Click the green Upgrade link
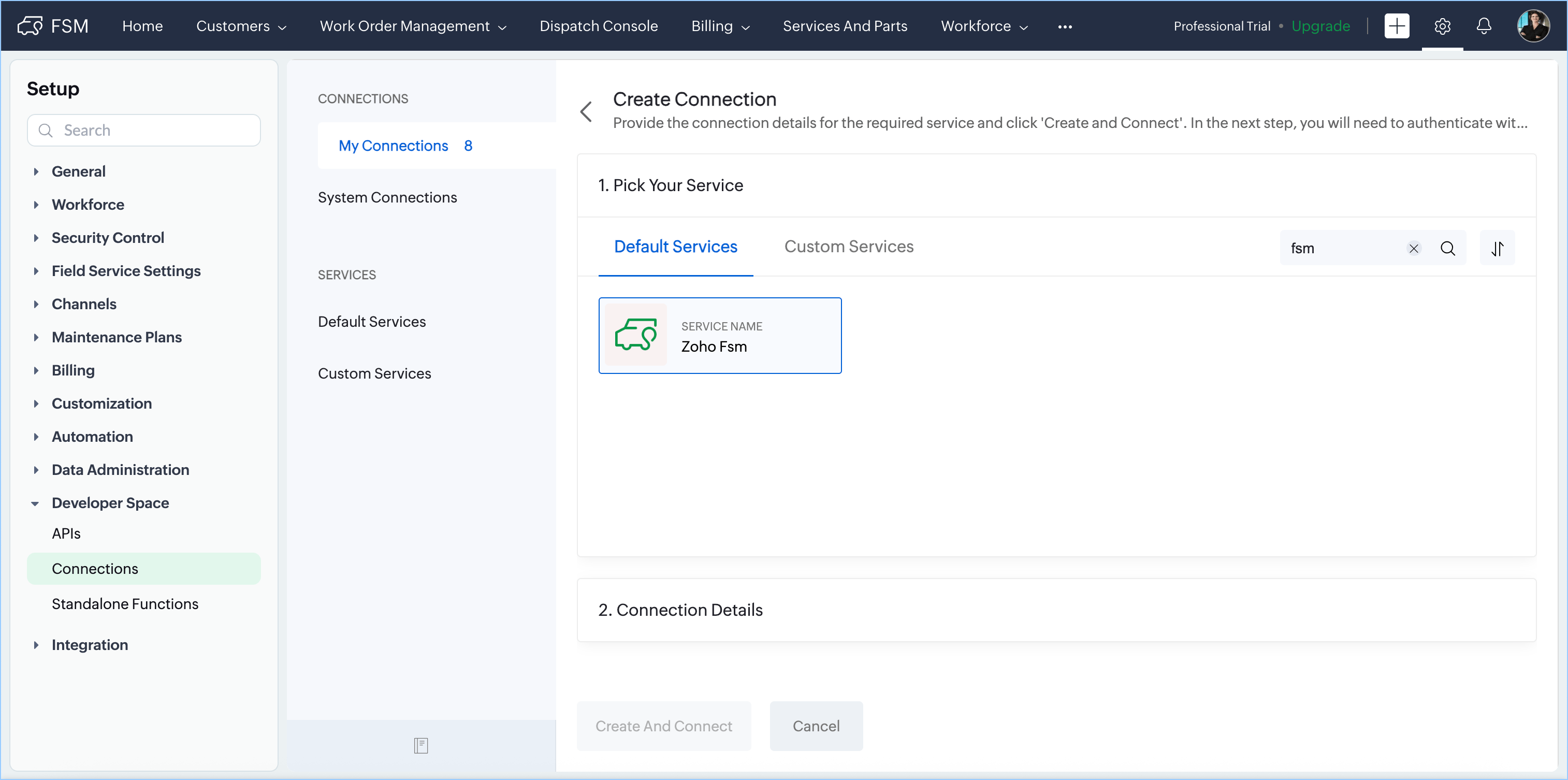 1320,26
